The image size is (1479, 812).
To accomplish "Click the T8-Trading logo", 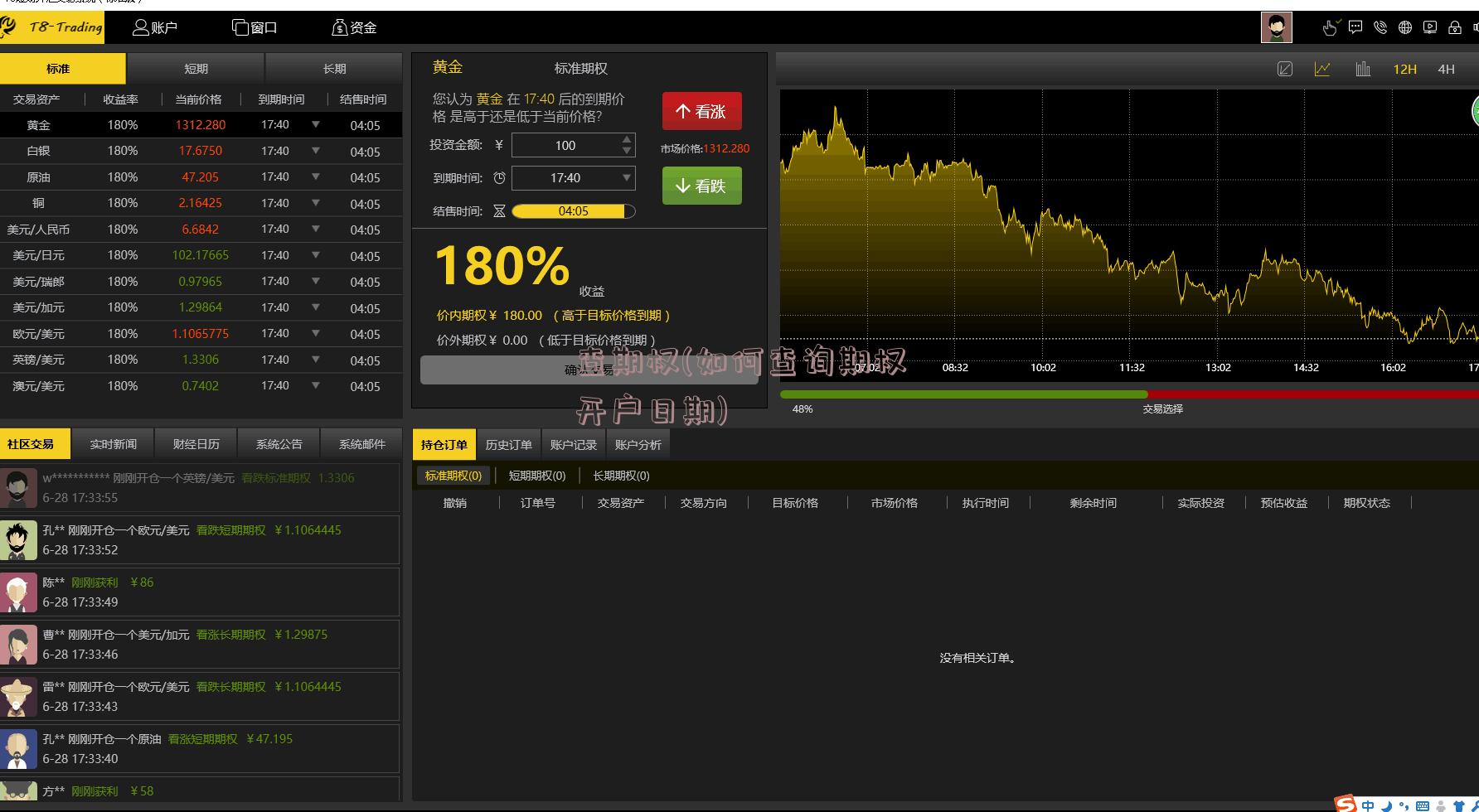I will tap(52, 27).
